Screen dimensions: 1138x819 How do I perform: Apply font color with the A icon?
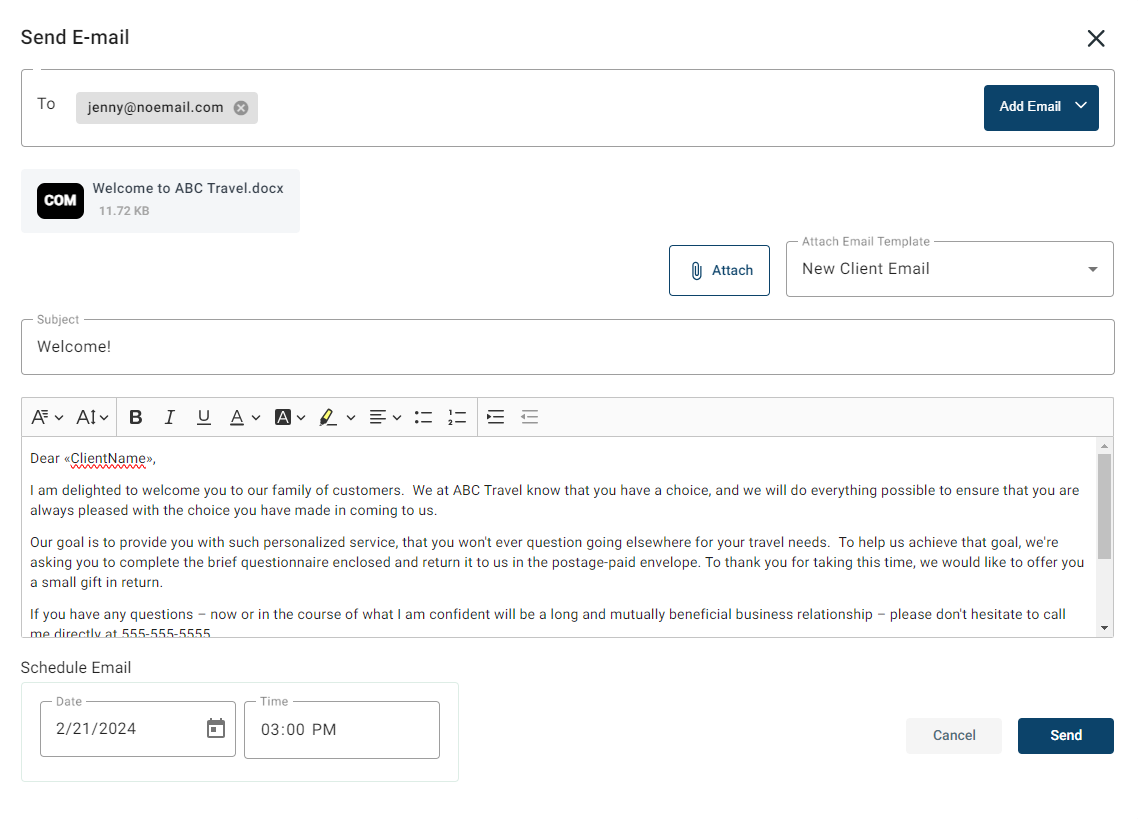pos(237,417)
